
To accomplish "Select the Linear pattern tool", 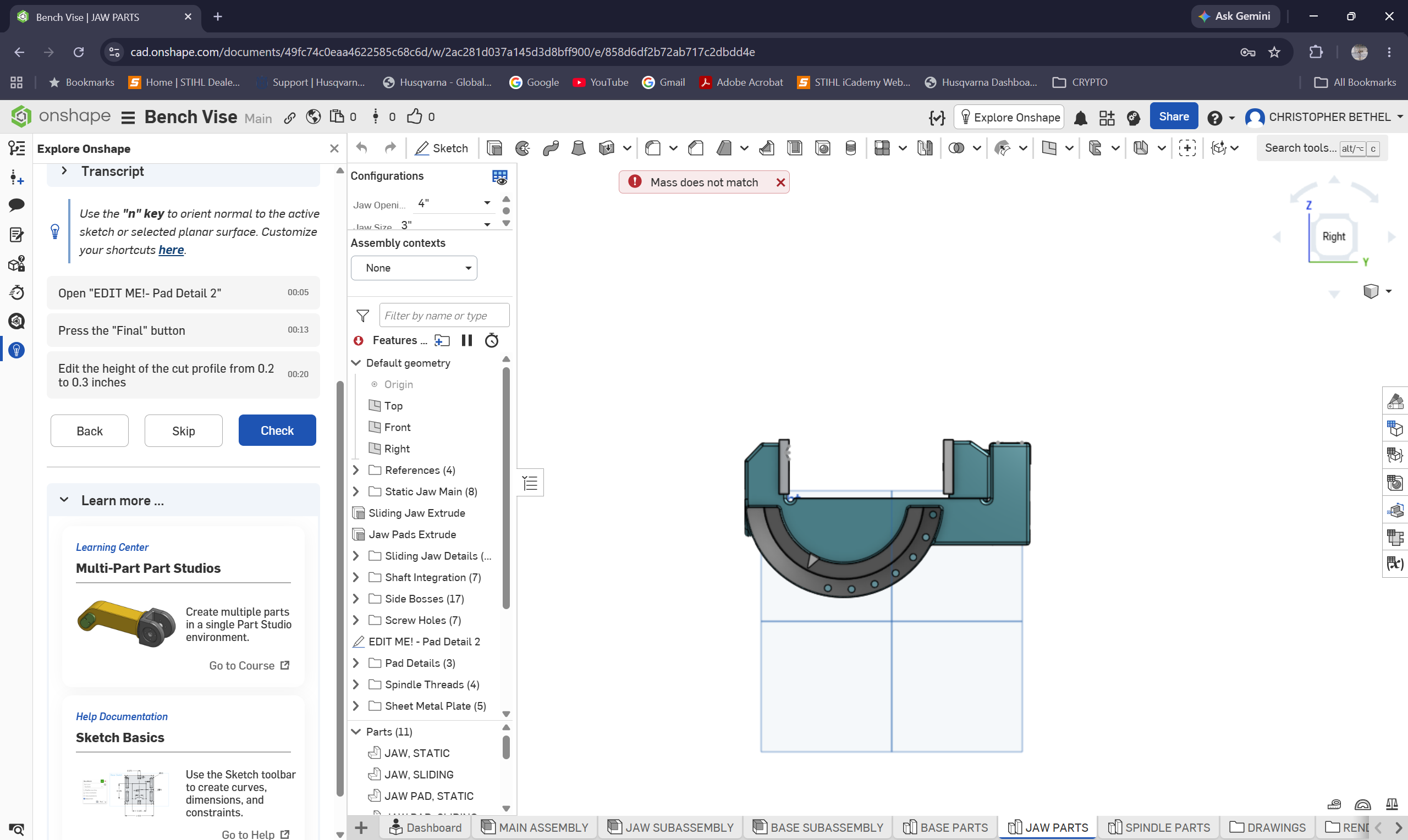I will (x=882, y=148).
